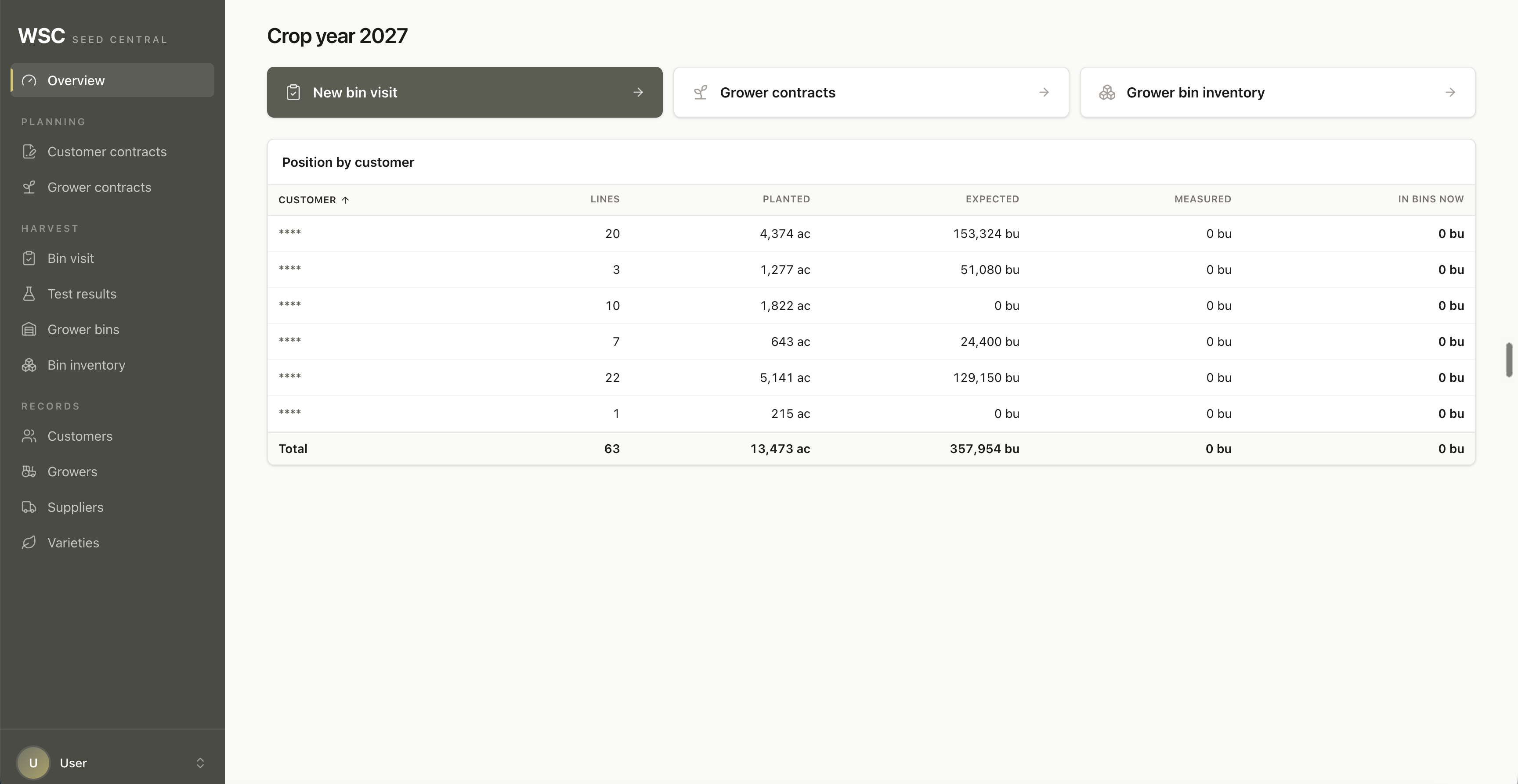
Task: Click the arrow on New bin visit card
Action: point(638,93)
